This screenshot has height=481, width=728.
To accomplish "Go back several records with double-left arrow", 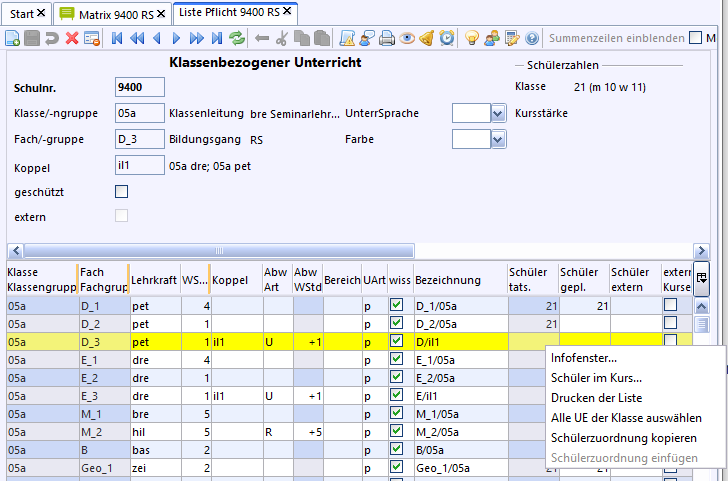I will tap(137, 38).
